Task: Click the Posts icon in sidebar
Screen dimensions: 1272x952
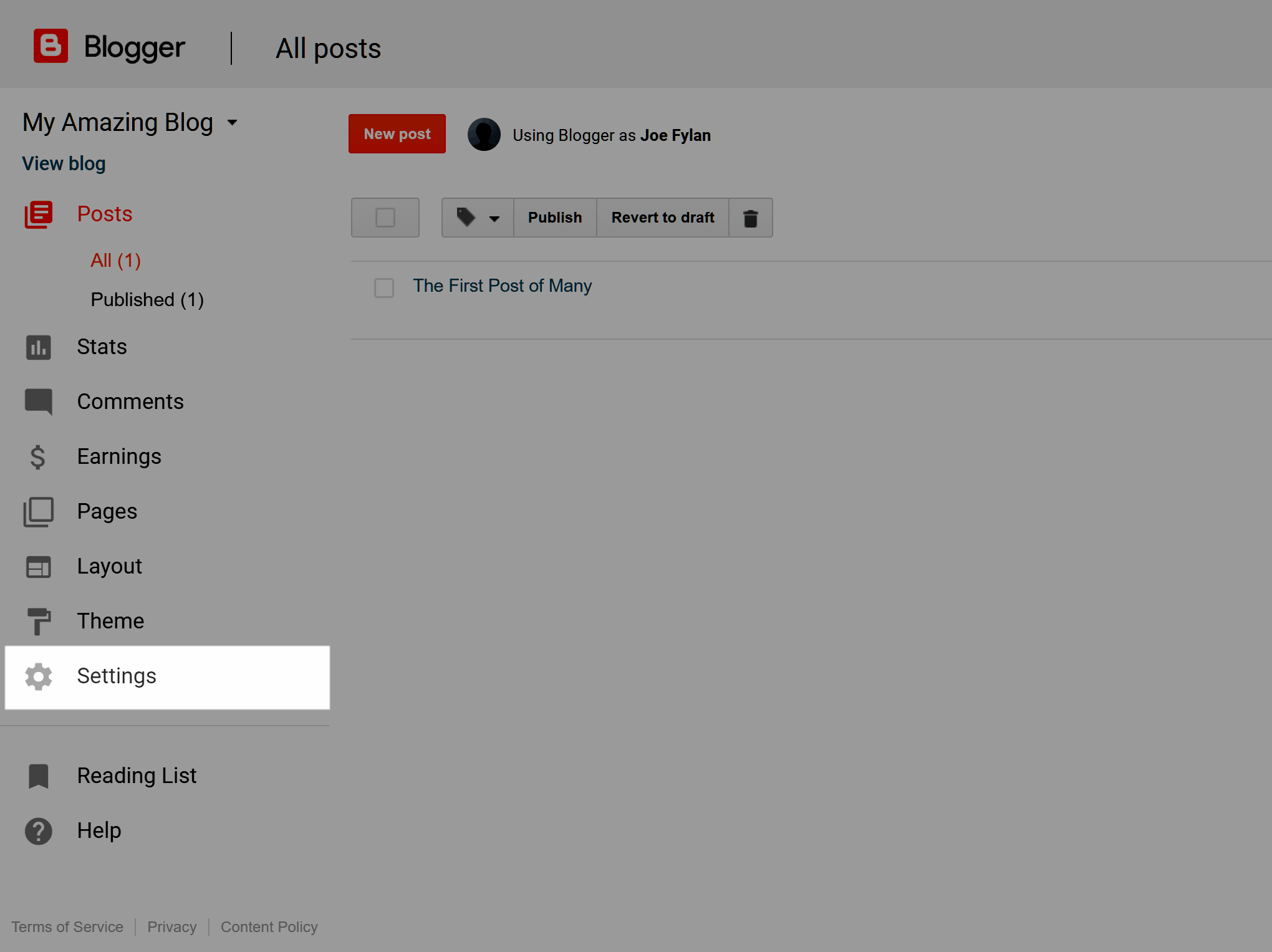Action: coord(39,214)
